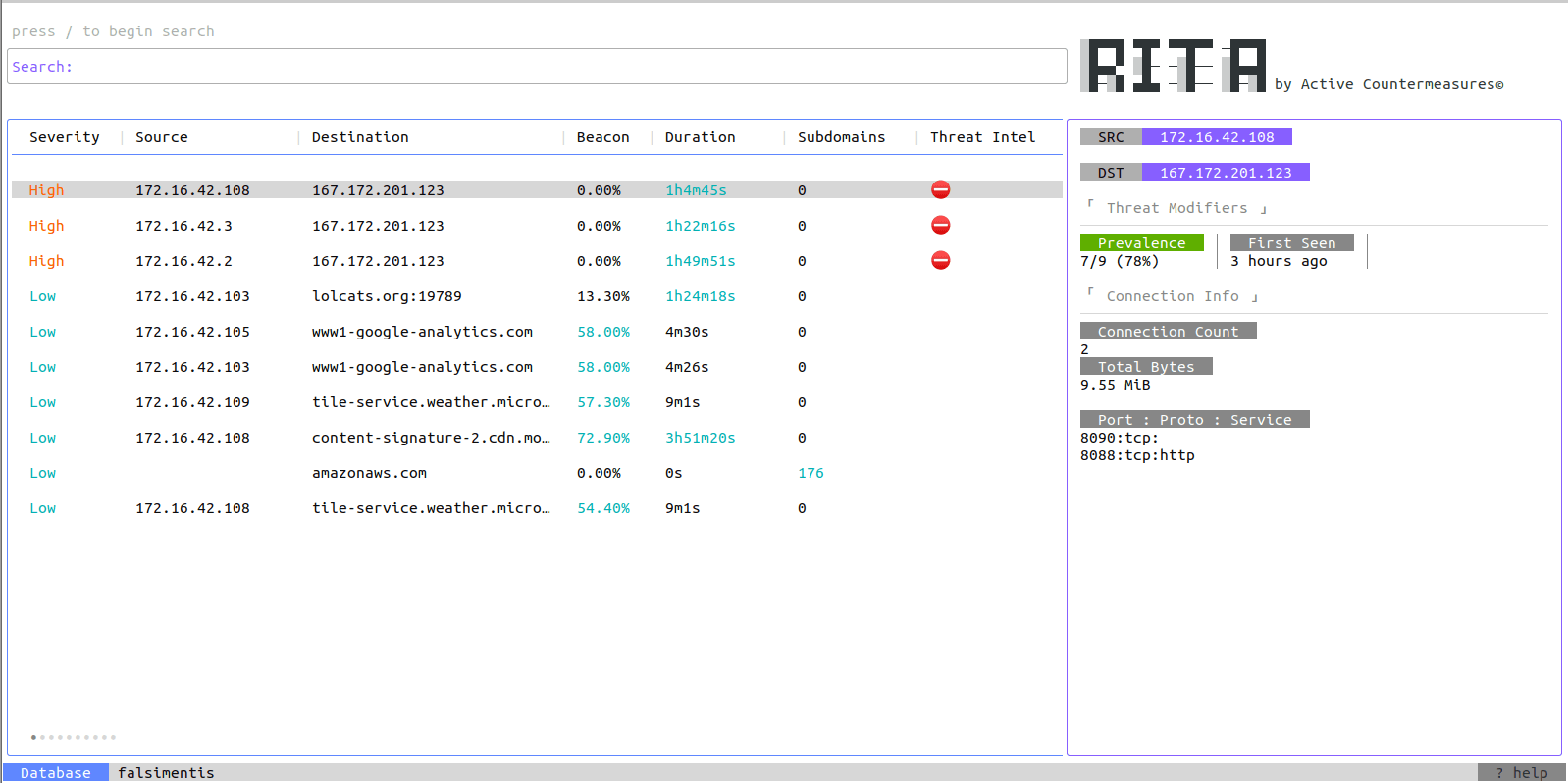Click the DST address 167.172.201.123 badge
The image size is (1568, 783).
[1226, 173]
